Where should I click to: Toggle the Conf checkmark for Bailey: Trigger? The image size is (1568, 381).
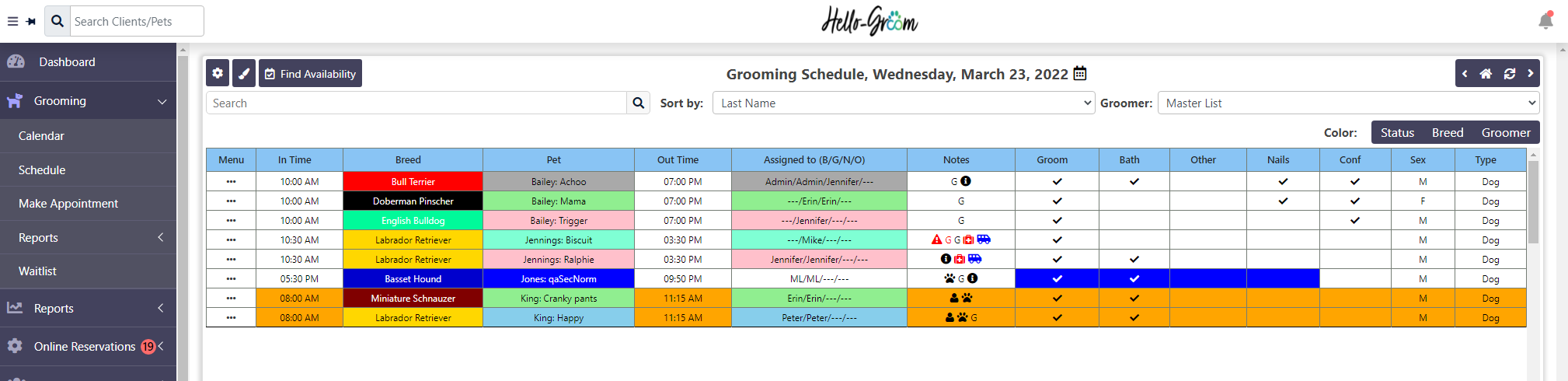click(x=1354, y=221)
